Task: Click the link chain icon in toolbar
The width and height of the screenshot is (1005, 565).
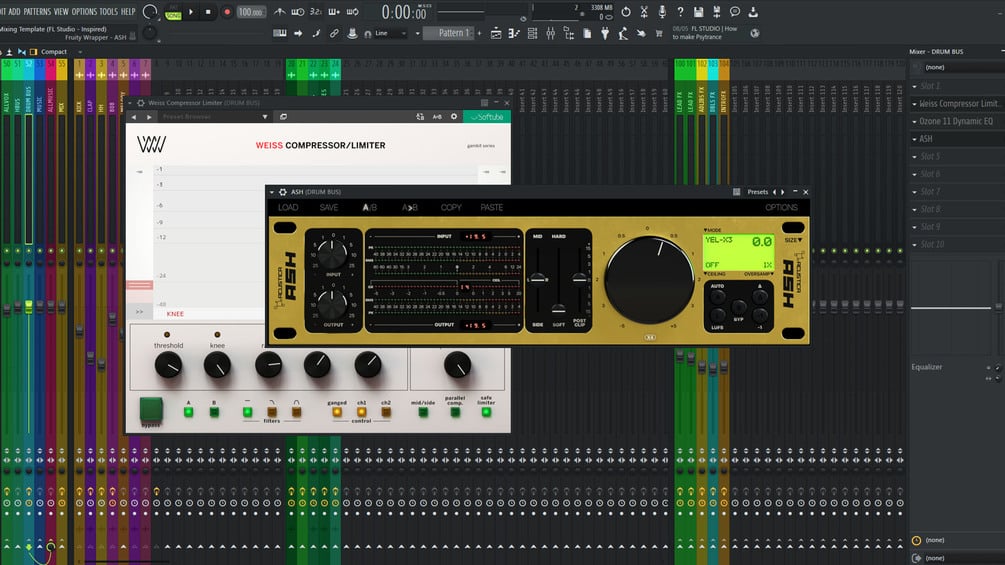Action: click(x=334, y=33)
